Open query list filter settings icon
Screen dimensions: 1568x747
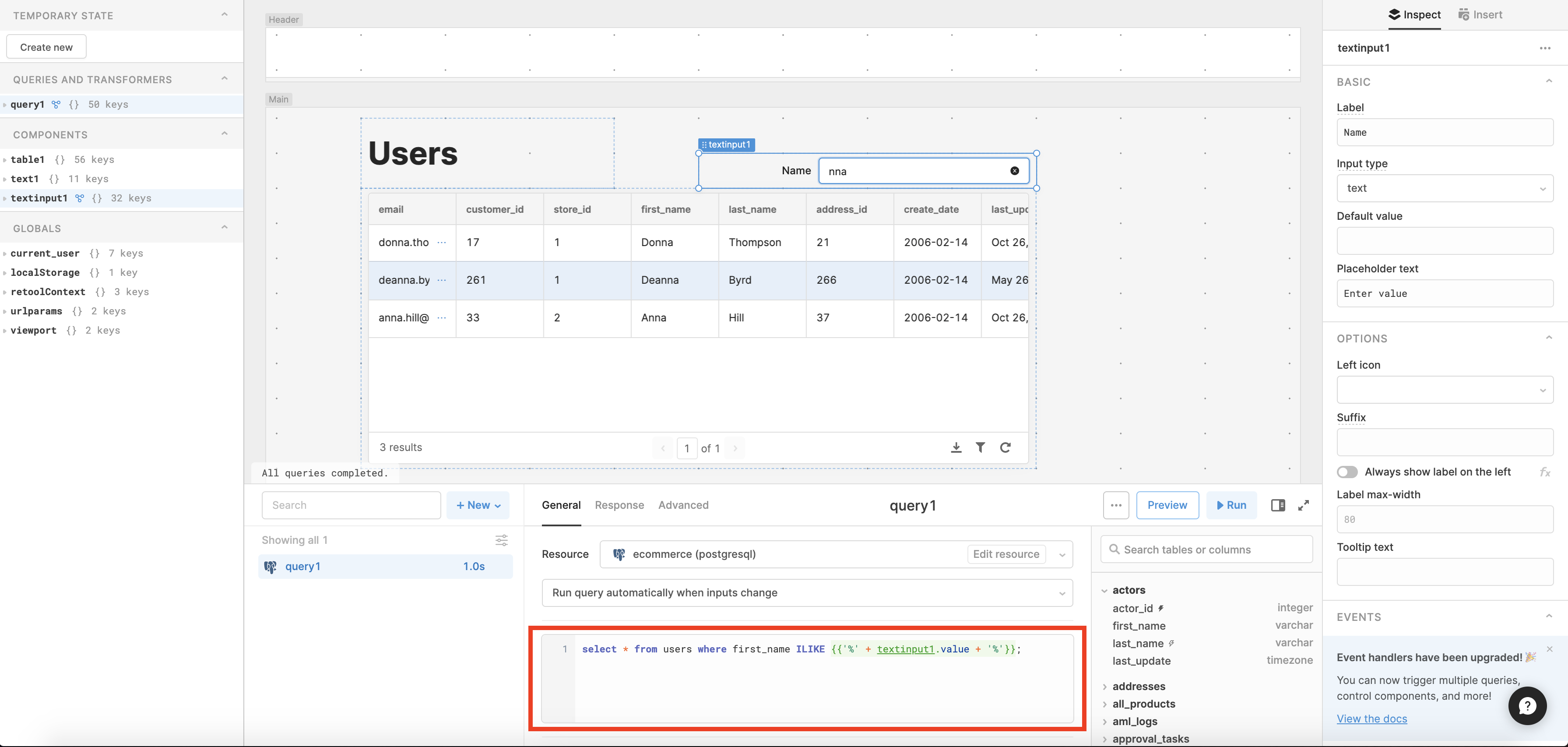point(502,540)
